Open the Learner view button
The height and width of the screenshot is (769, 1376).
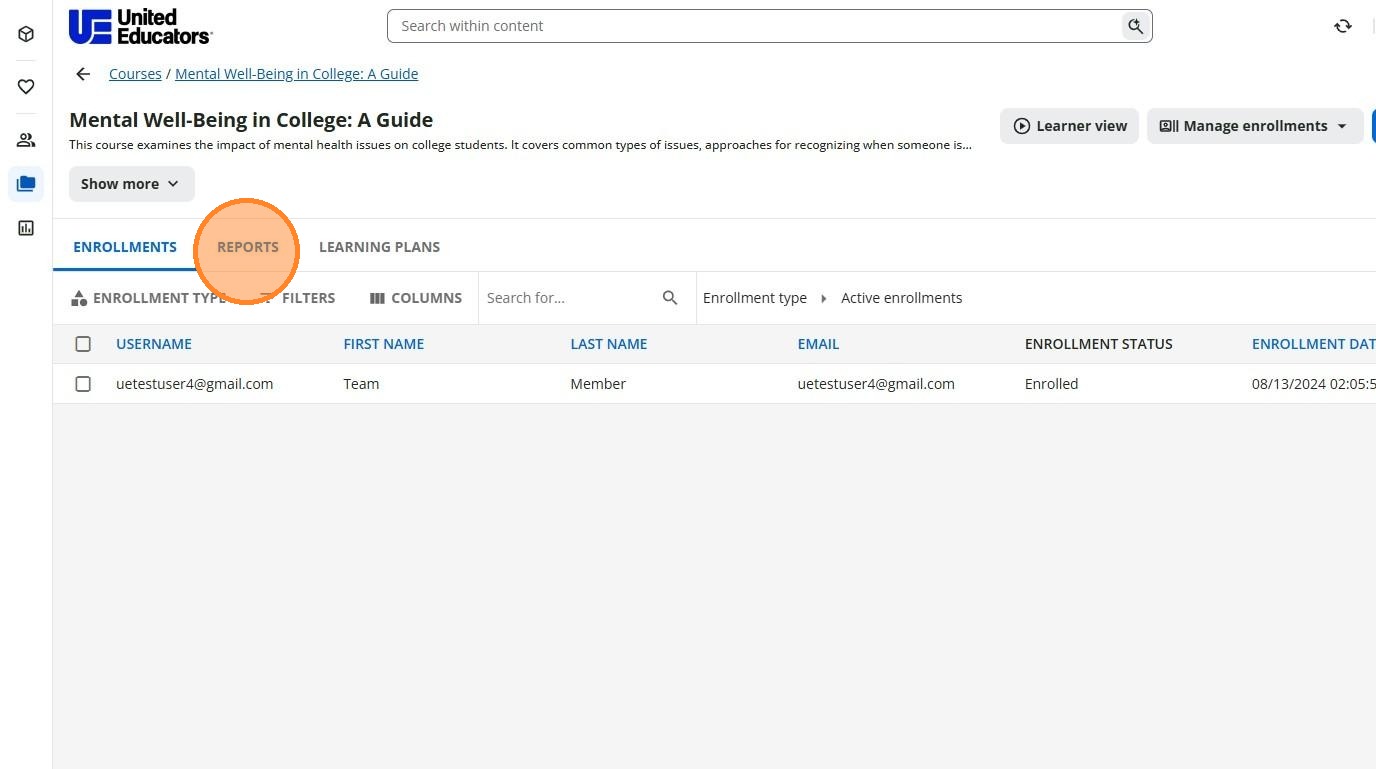pyautogui.click(x=1069, y=126)
